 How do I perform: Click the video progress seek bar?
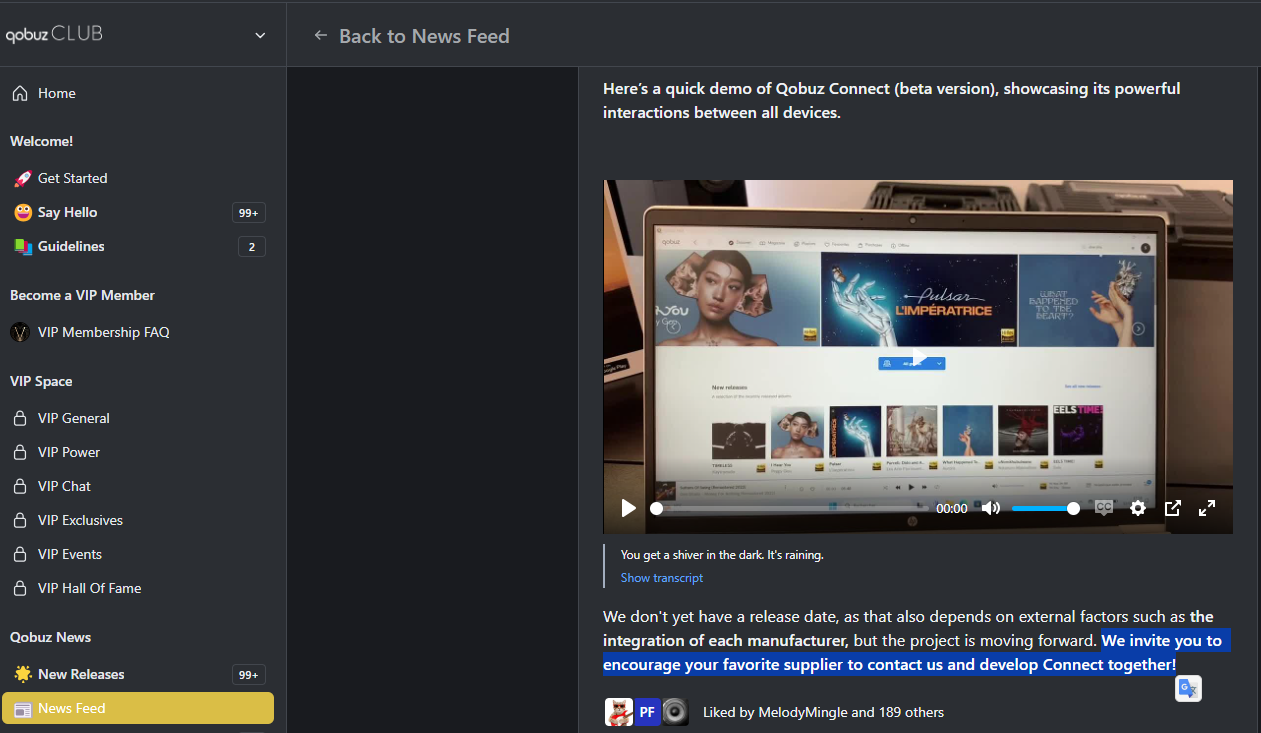788,508
